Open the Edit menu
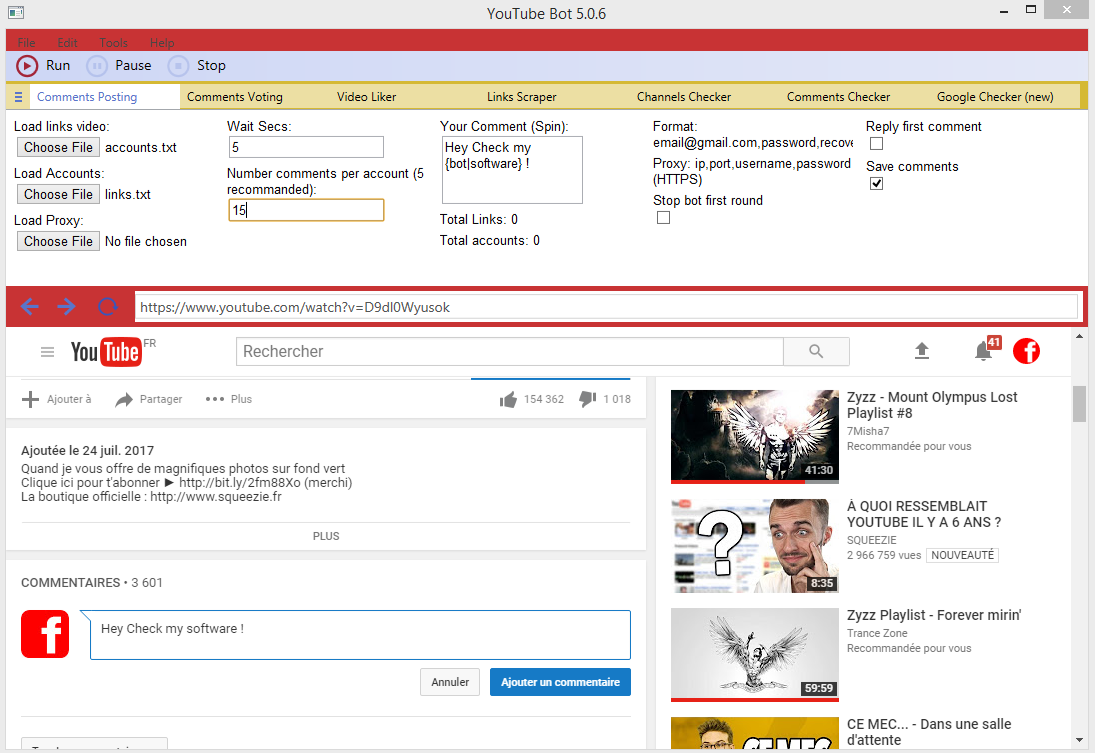The height and width of the screenshot is (753, 1095). 67,43
